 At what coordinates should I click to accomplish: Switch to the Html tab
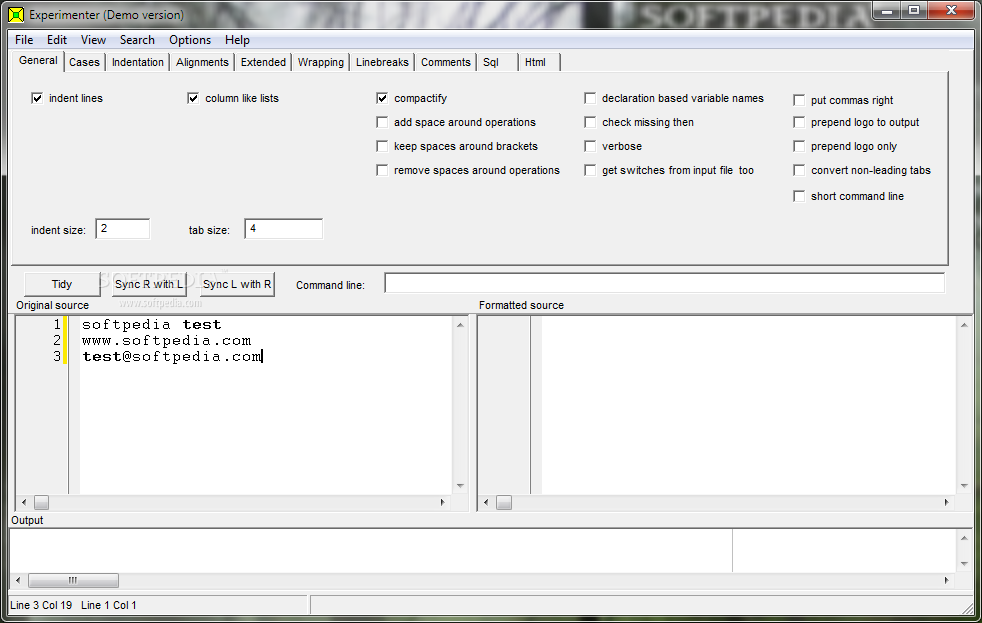pos(539,62)
